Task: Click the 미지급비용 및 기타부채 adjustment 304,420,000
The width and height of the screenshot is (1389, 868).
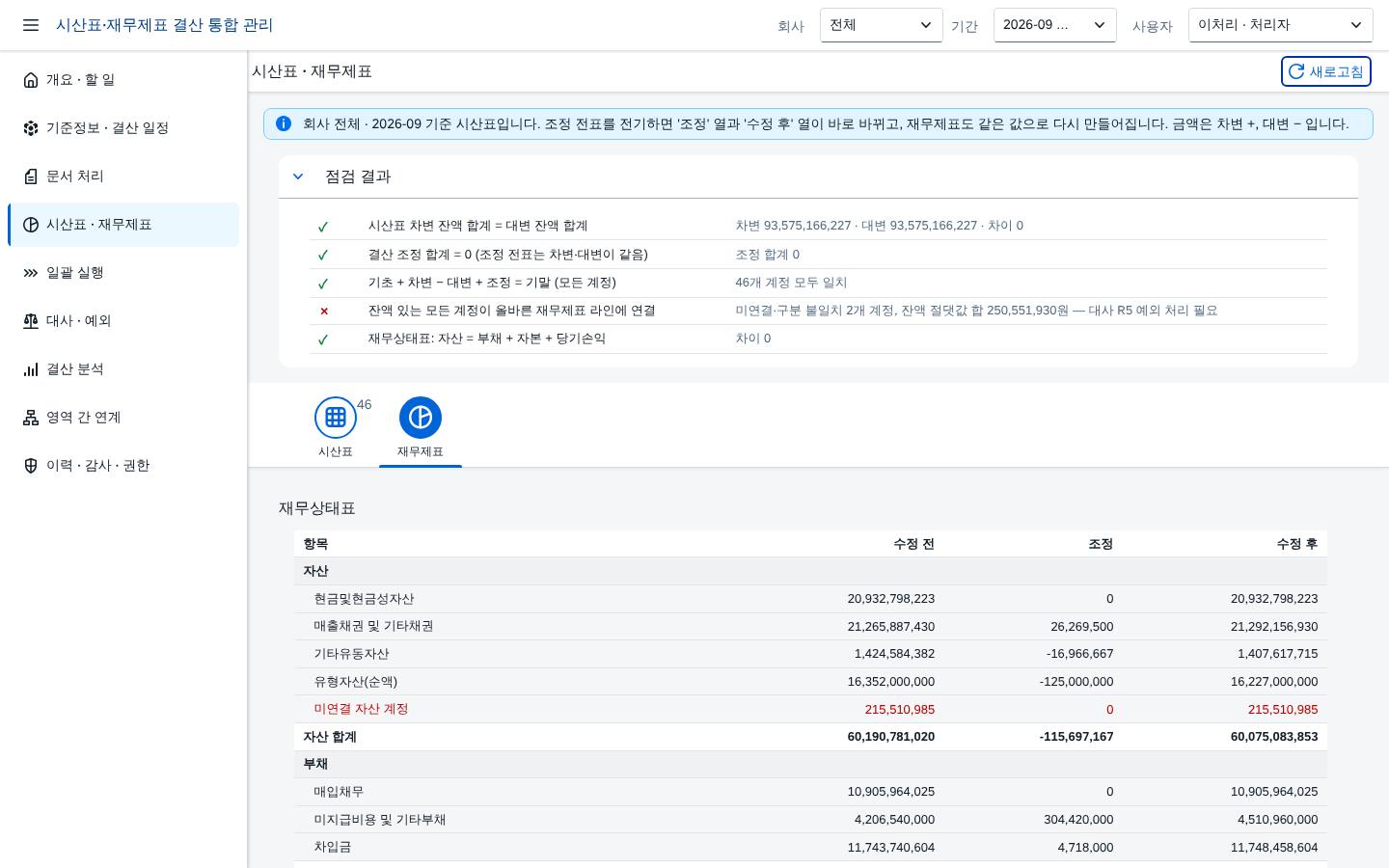Action: [1078, 820]
